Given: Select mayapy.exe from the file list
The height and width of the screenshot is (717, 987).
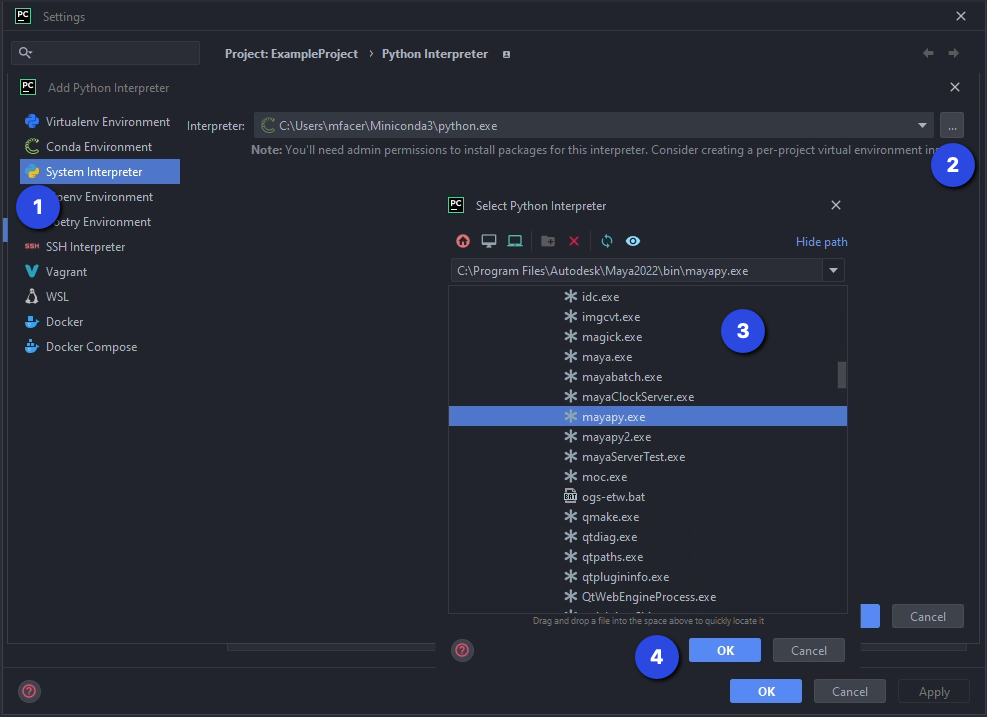Looking at the screenshot, I should (x=647, y=416).
